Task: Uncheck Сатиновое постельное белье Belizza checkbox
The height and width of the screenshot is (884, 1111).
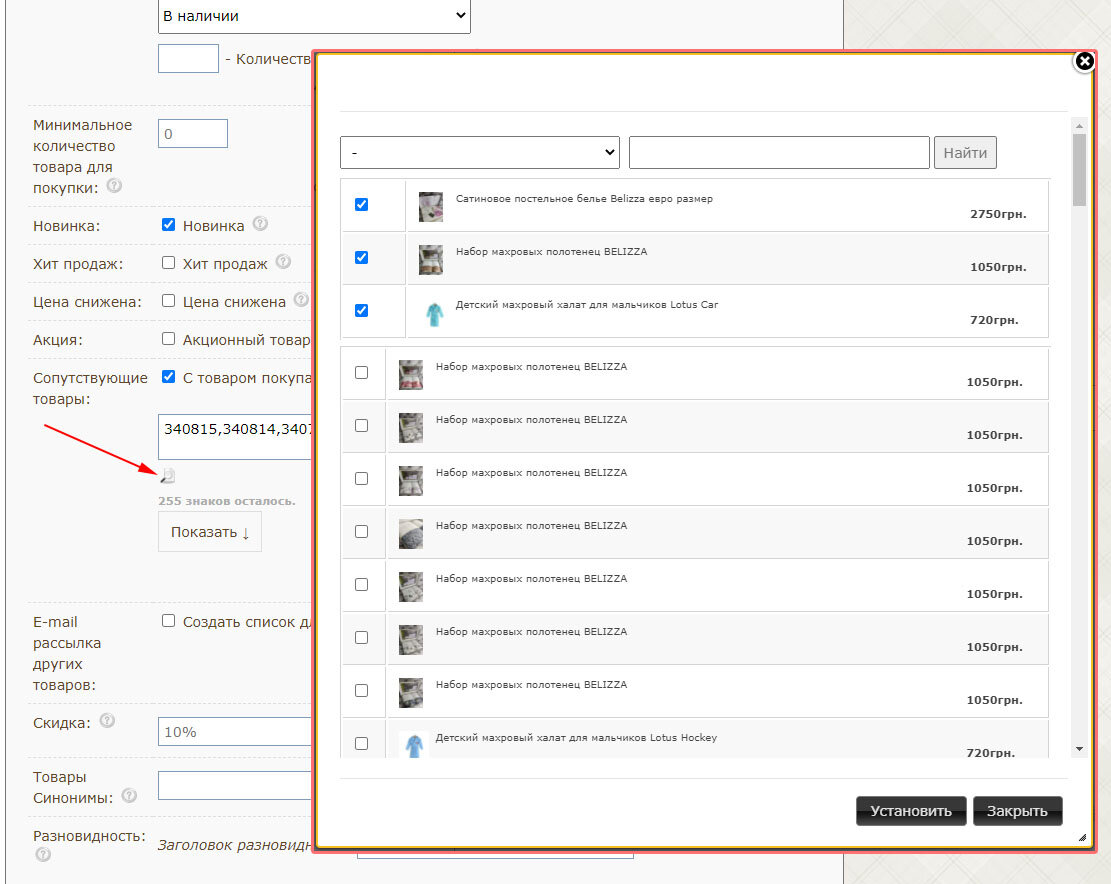Action: 362,204
